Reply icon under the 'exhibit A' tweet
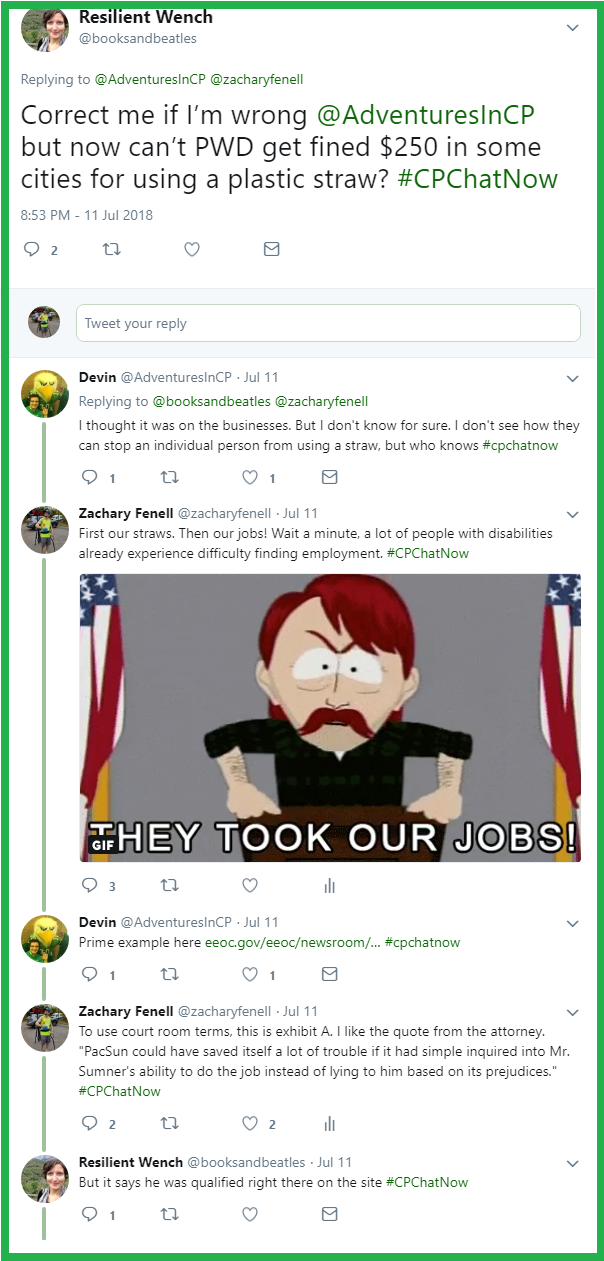604x1261 pixels. [89, 1124]
